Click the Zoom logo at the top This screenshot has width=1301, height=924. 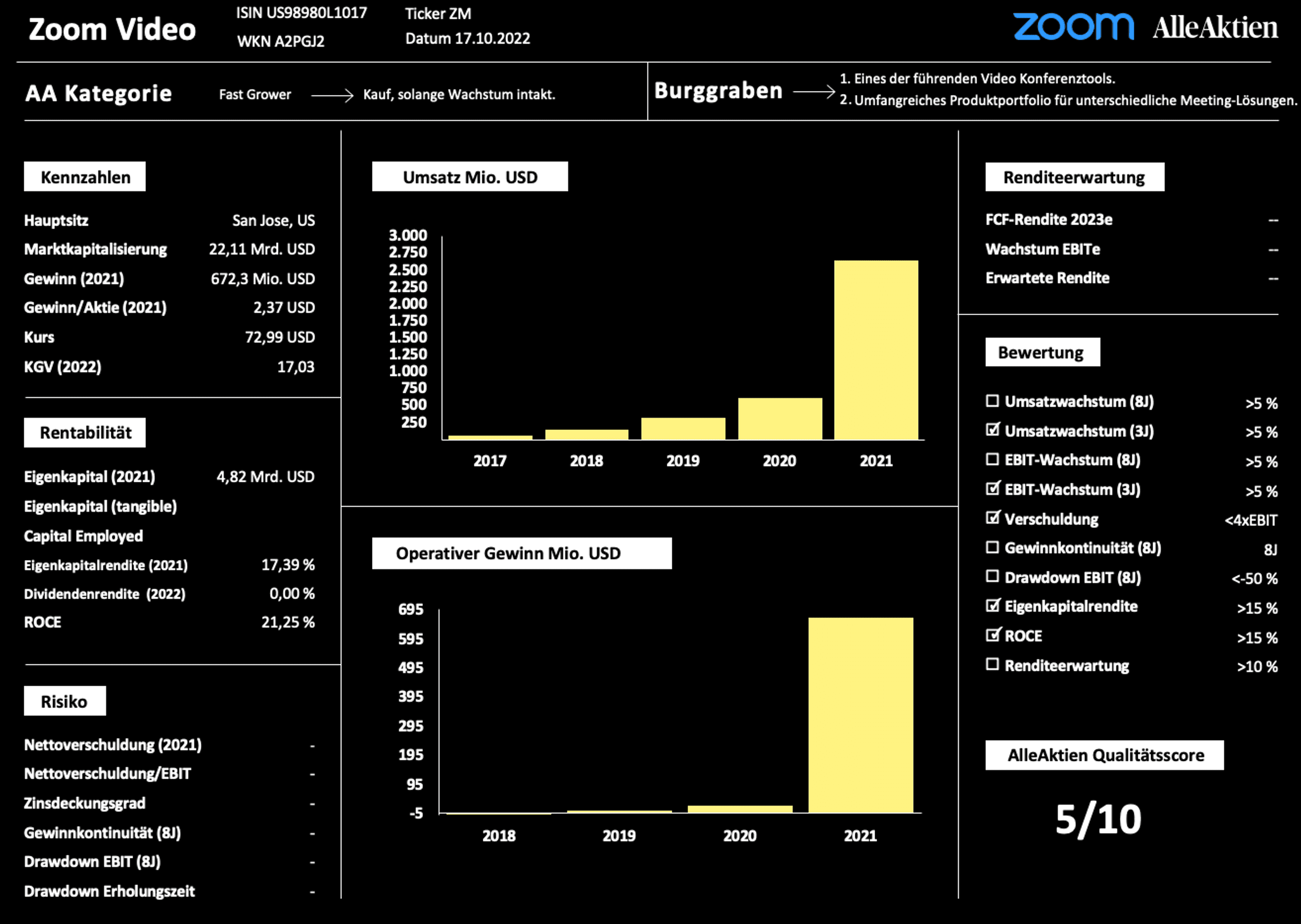coord(1073,27)
